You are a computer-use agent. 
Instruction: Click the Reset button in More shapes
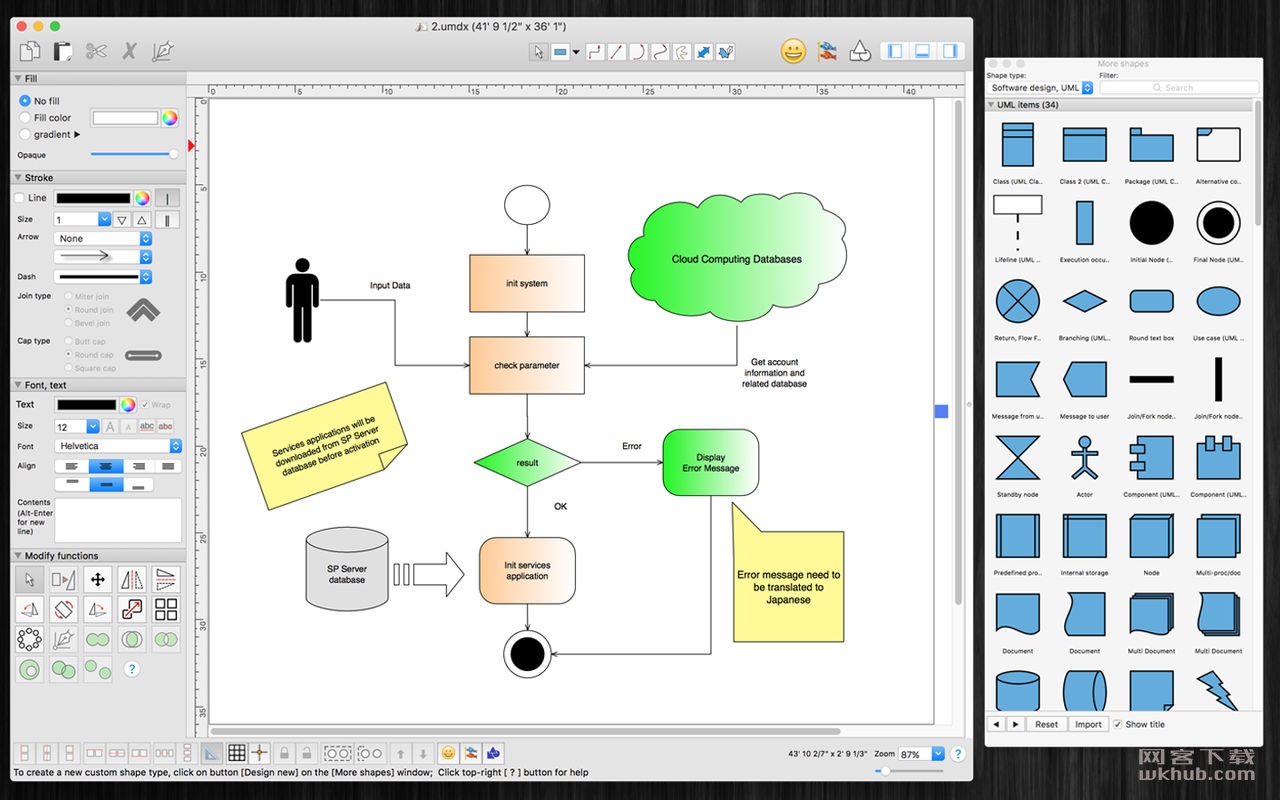(x=1046, y=724)
